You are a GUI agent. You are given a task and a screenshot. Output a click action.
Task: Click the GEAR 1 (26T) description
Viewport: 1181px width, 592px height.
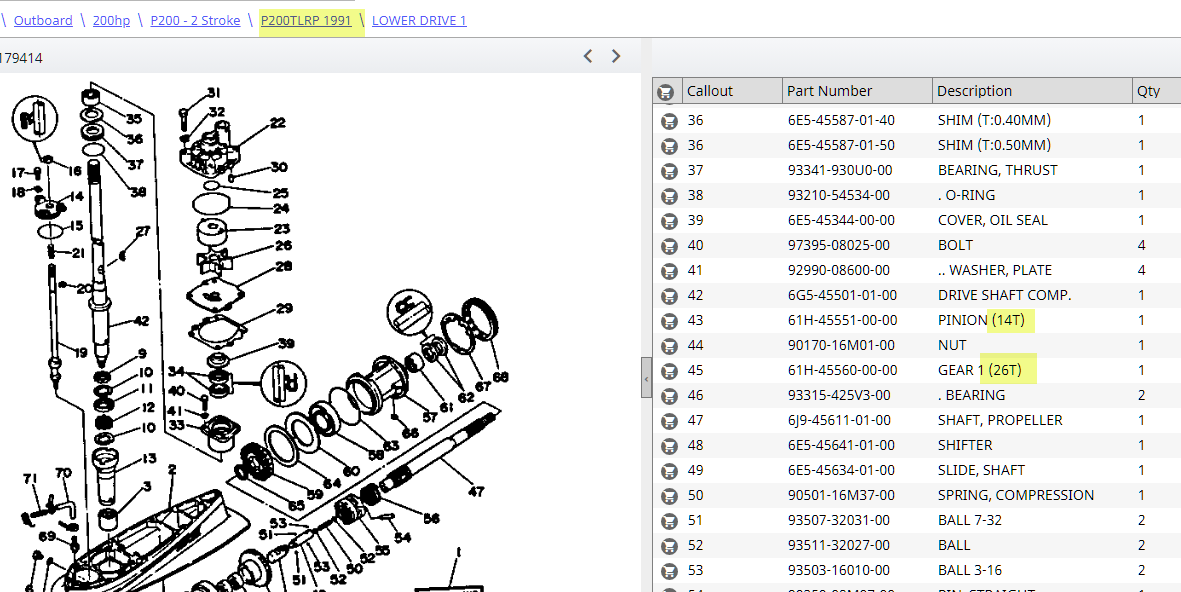[x=980, y=370]
